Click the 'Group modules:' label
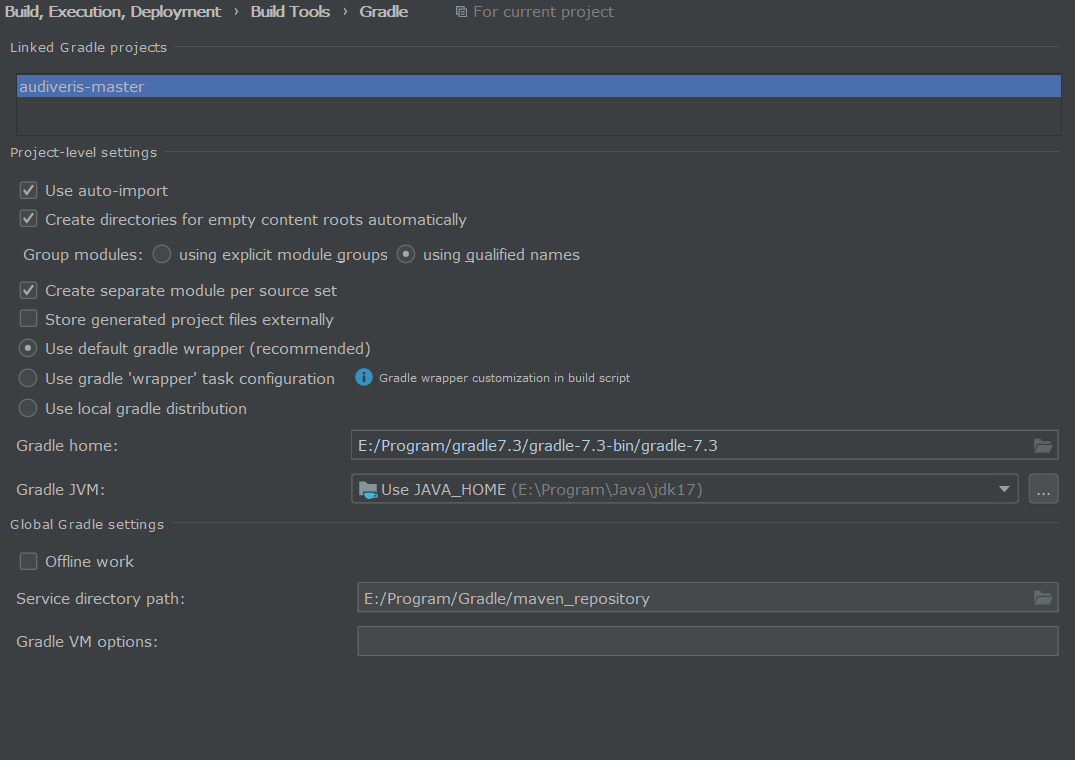Viewport: 1075px width, 760px height. click(83, 254)
